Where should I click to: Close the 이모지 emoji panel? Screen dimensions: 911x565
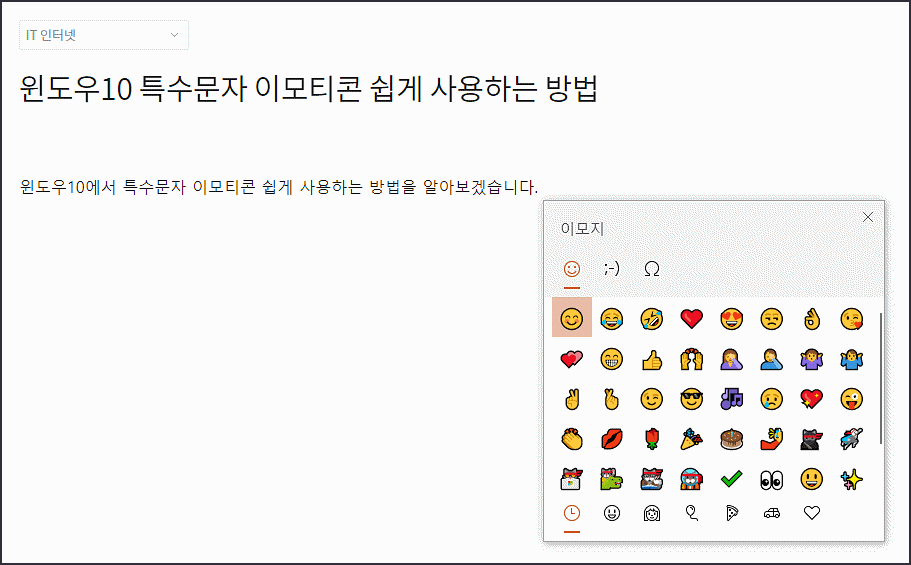coord(868,217)
